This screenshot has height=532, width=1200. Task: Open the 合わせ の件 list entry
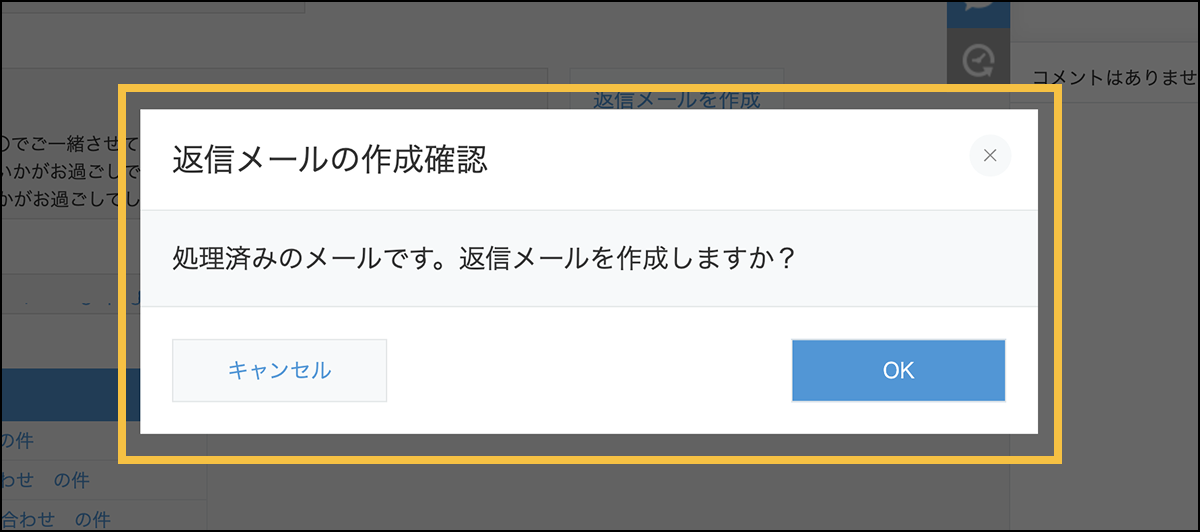point(55,519)
